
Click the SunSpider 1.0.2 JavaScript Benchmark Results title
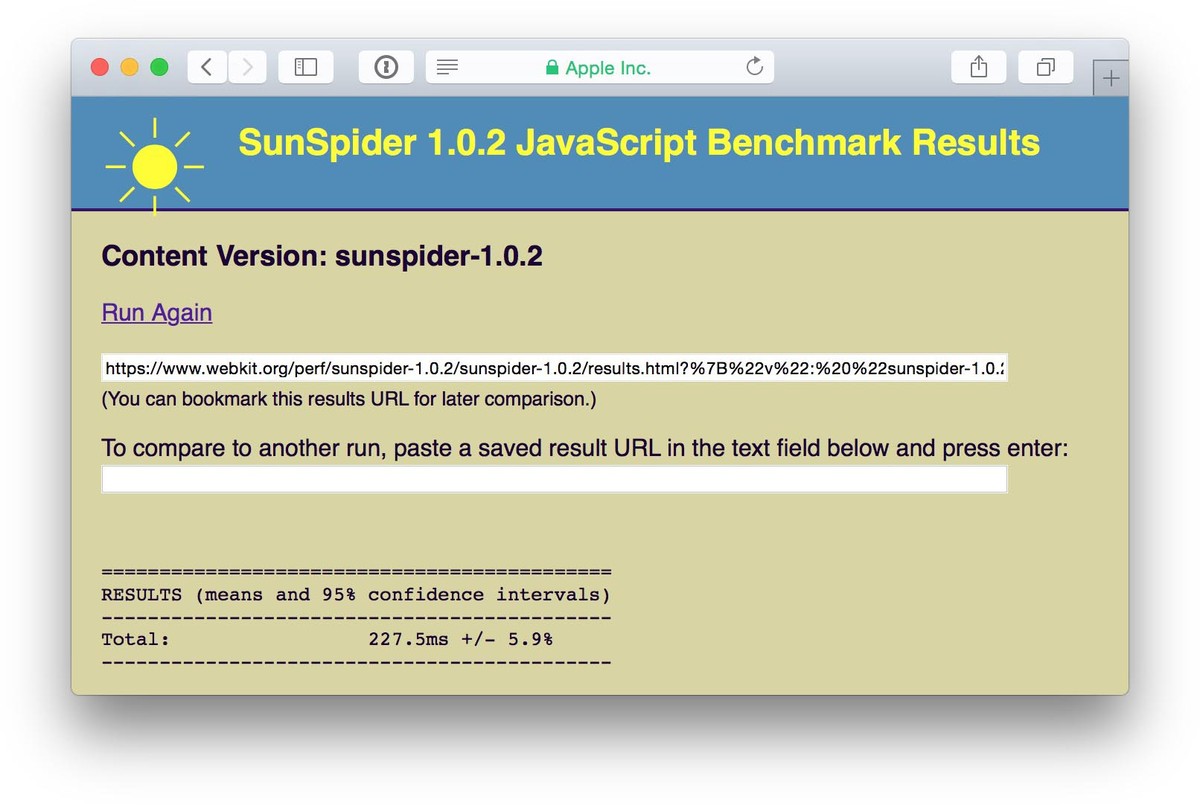tap(639, 143)
